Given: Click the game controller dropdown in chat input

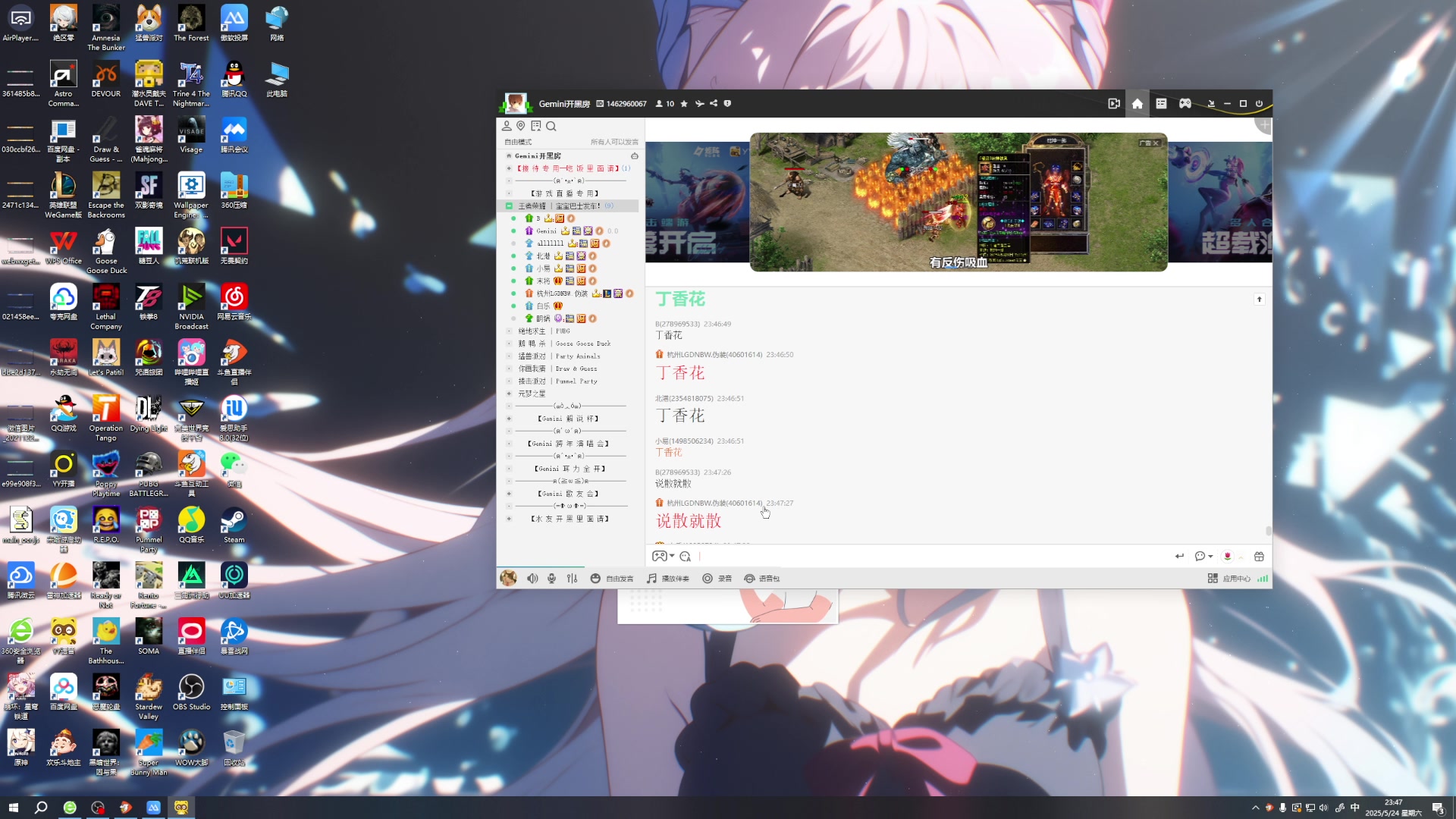Looking at the screenshot, I should pyautogui.click(x=664, y=557).
